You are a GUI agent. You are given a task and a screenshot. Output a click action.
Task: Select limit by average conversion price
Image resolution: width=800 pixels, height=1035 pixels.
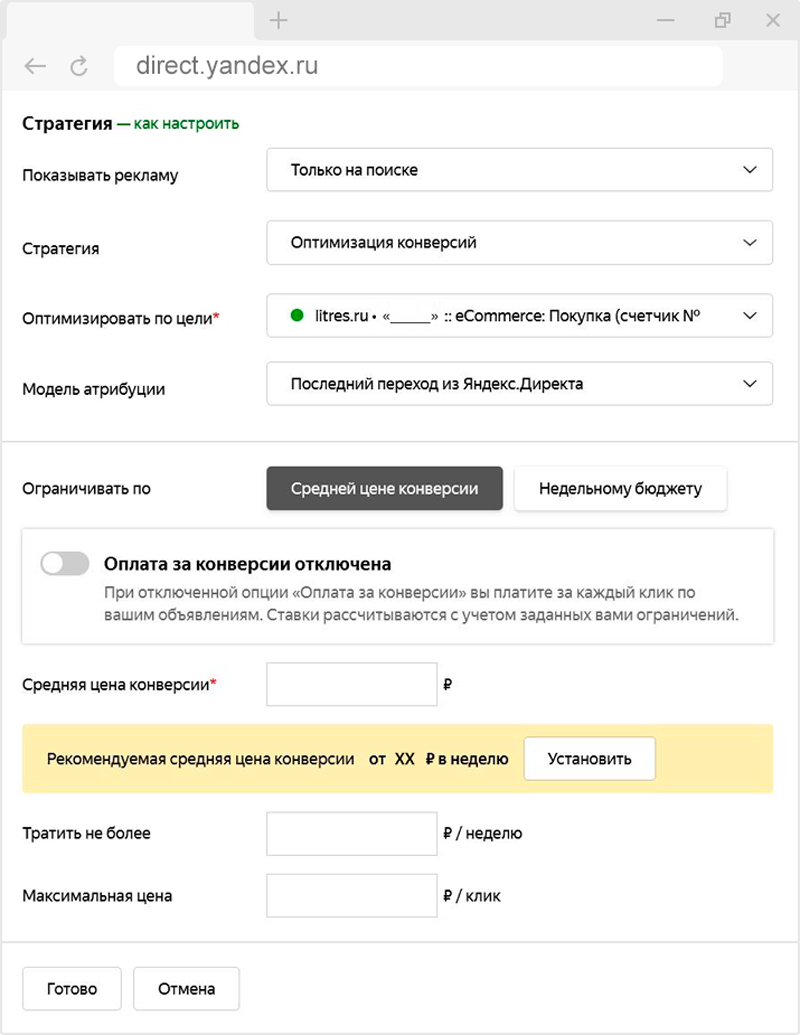pos(384,489)
